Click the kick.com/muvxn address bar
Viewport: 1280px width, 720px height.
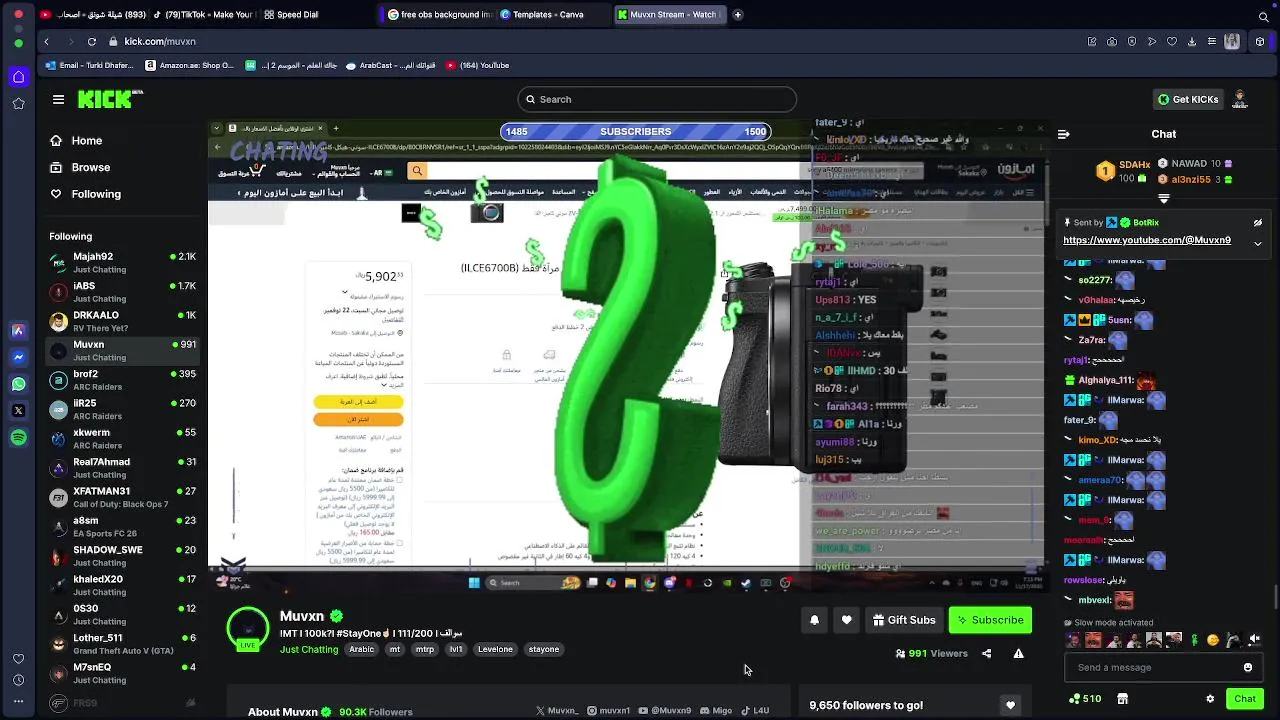tap(161, 41)
